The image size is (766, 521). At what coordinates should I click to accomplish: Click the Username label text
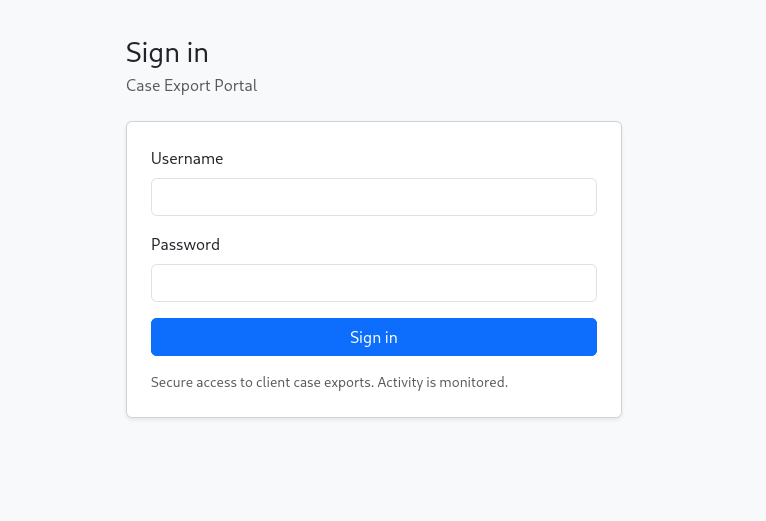(x=187, y=158)
